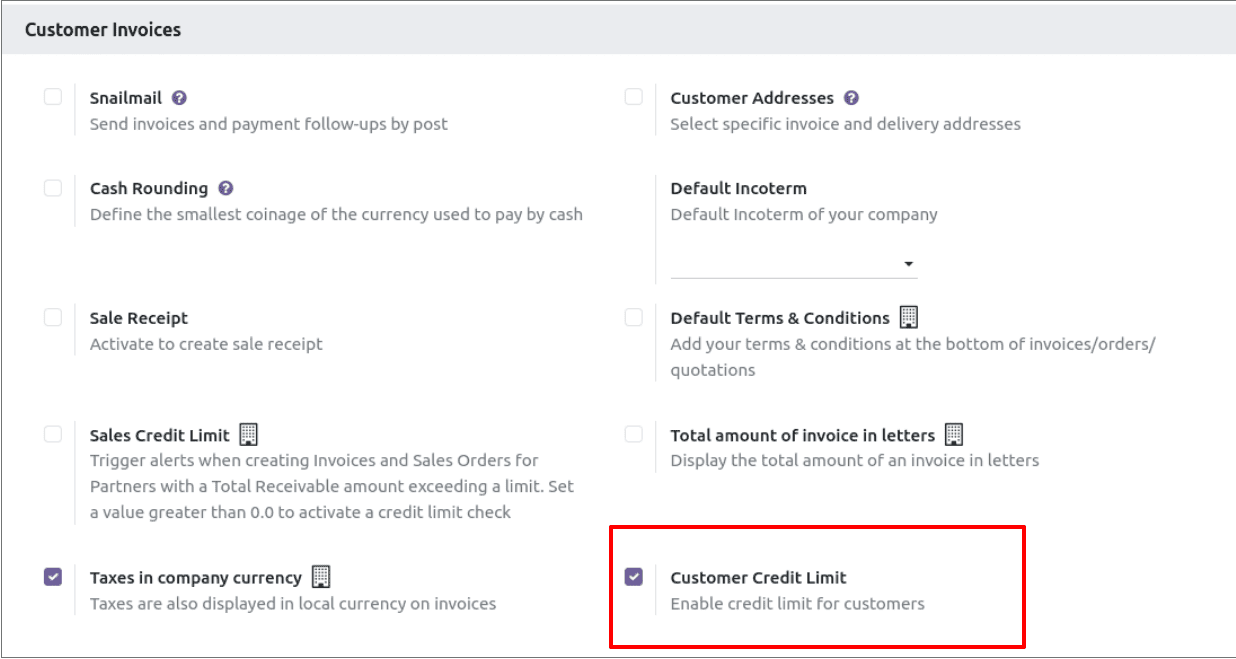Click 'Display the total amount of an invoice' description
Viewport: 1236px width, 659px height.
(855, 460)
